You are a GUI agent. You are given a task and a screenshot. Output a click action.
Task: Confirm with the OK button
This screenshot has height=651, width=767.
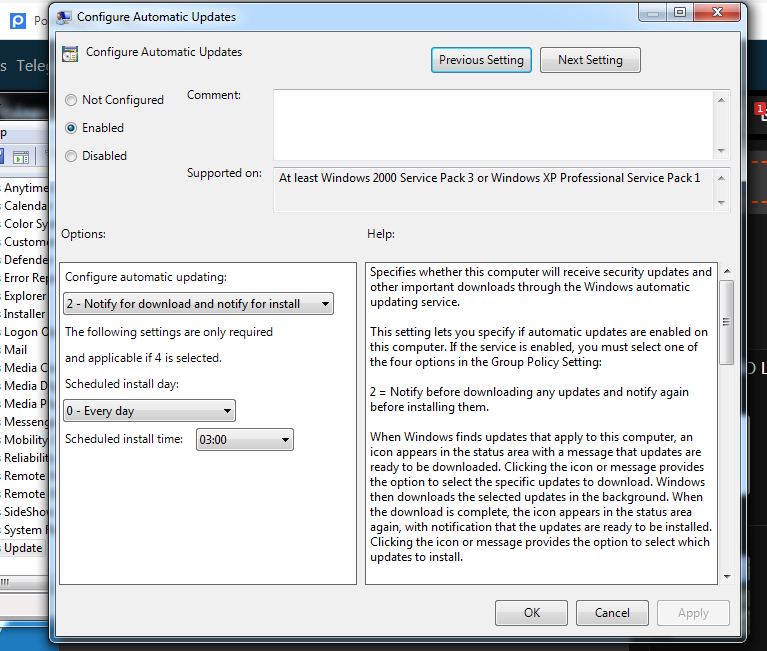pyautogui.click(x=531, y=613)
